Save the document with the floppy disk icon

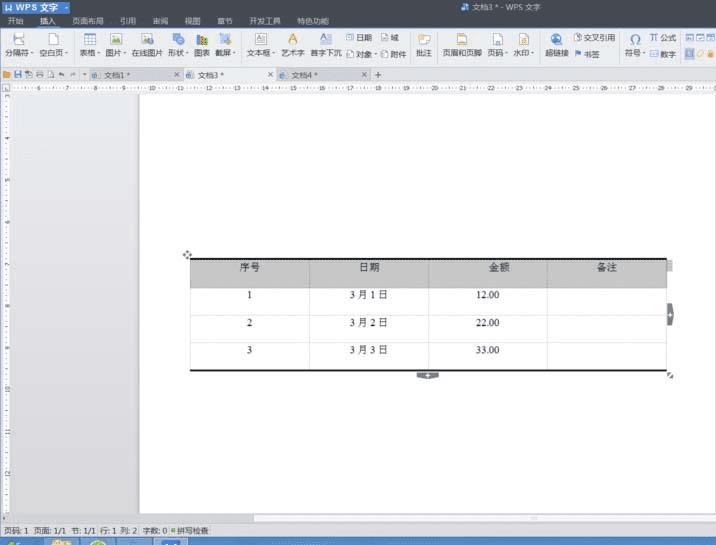coord(18,74)
